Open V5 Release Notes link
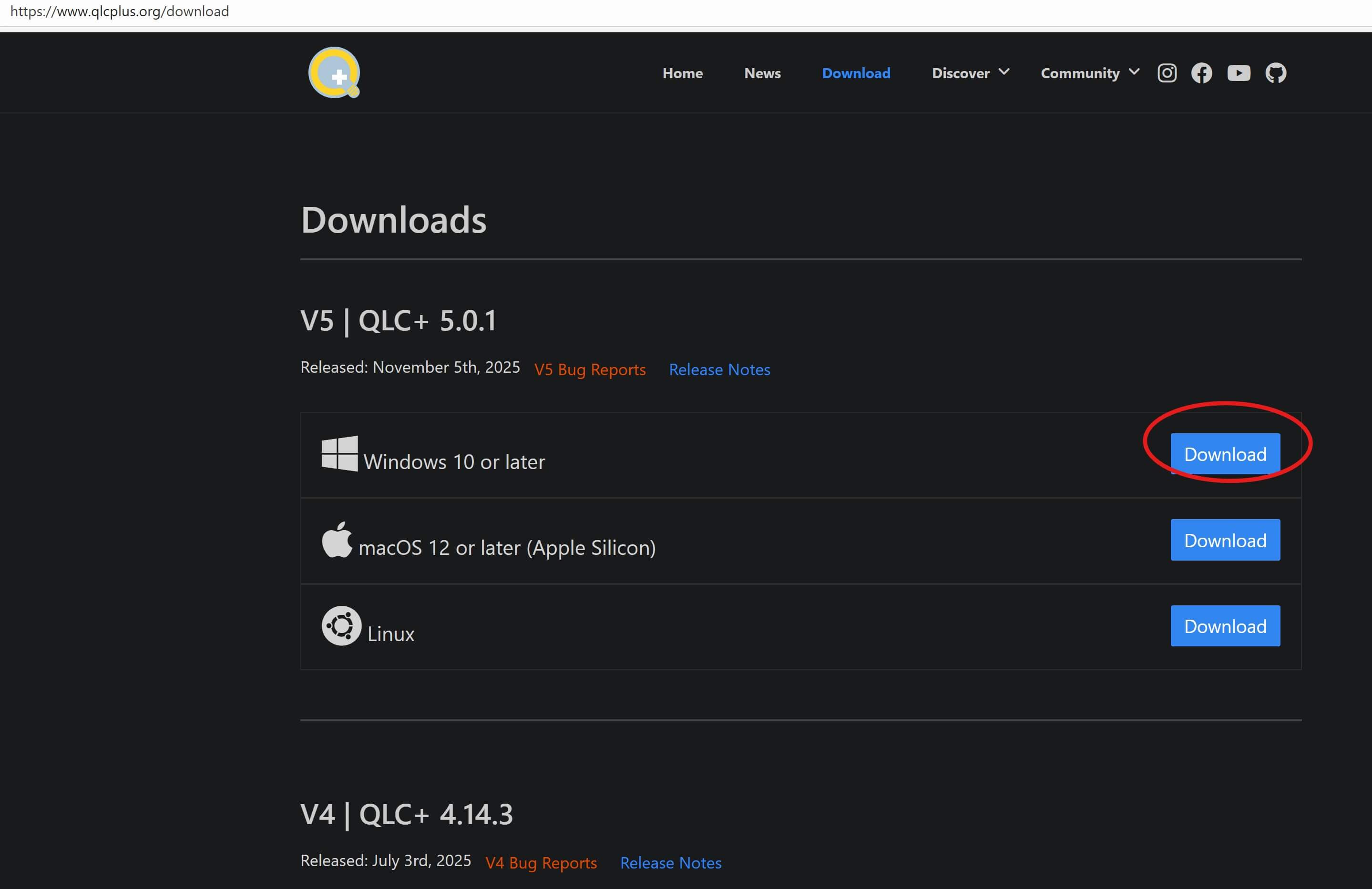This screenshot has height=889, width=1372. point(719,369)
